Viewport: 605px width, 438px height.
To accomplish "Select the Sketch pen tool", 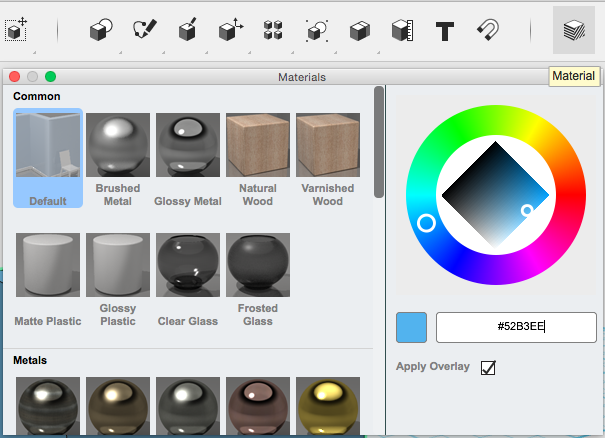I will 145,29.
